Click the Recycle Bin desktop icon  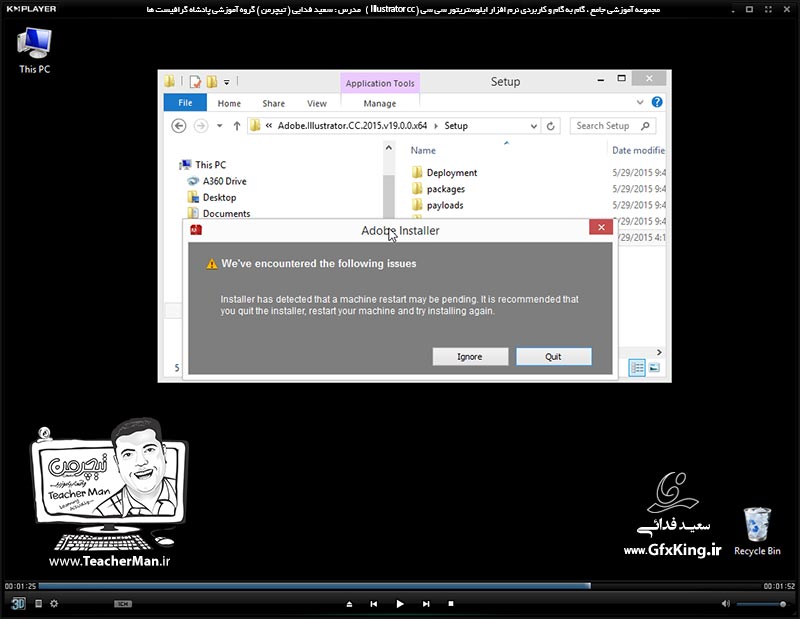pyautogui.click(x=757, y=531)
